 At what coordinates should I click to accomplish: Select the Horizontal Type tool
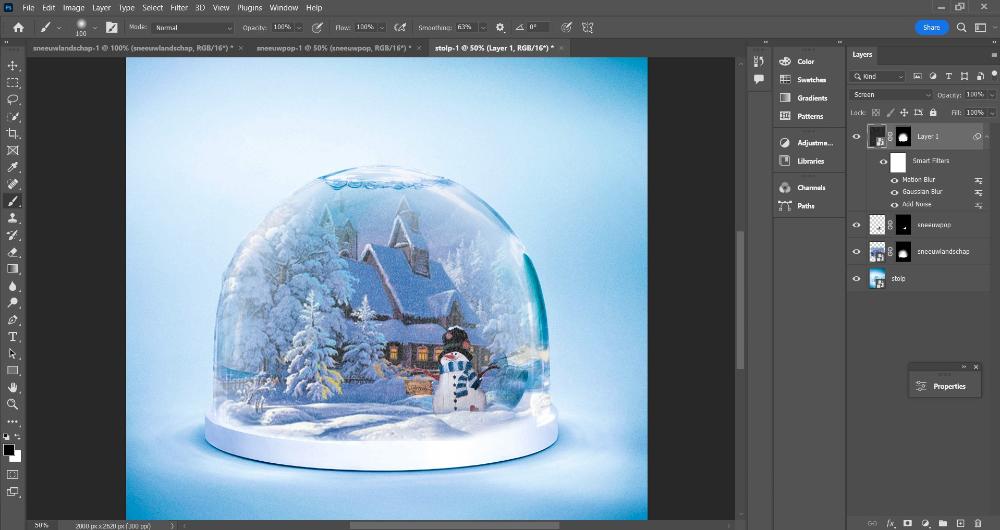[x=13, y=337]
